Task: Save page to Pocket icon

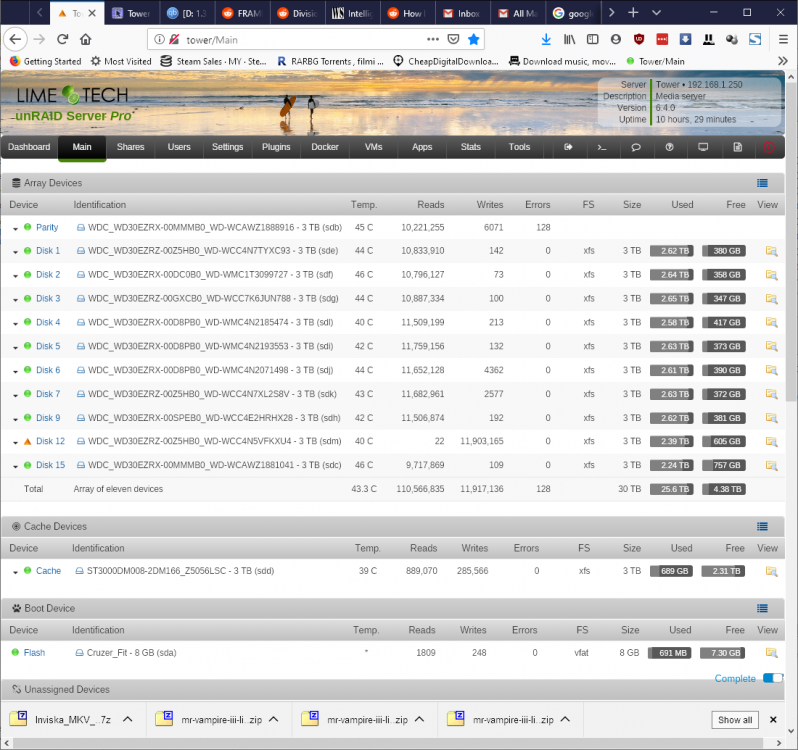Action: [453, 39]
